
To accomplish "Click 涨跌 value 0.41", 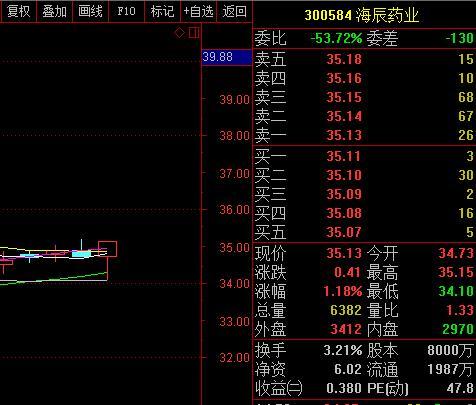I will pos(347,273).
